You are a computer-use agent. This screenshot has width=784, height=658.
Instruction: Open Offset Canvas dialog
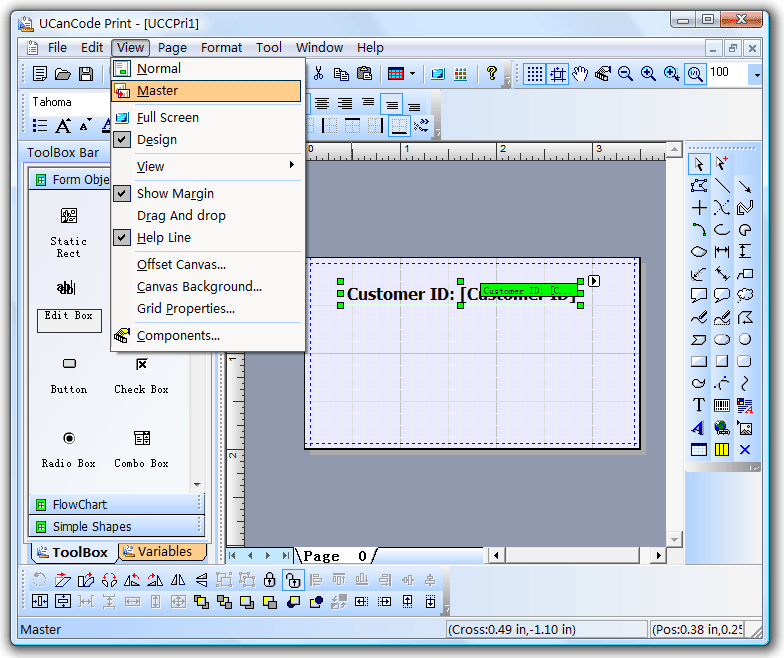[206, 264]
